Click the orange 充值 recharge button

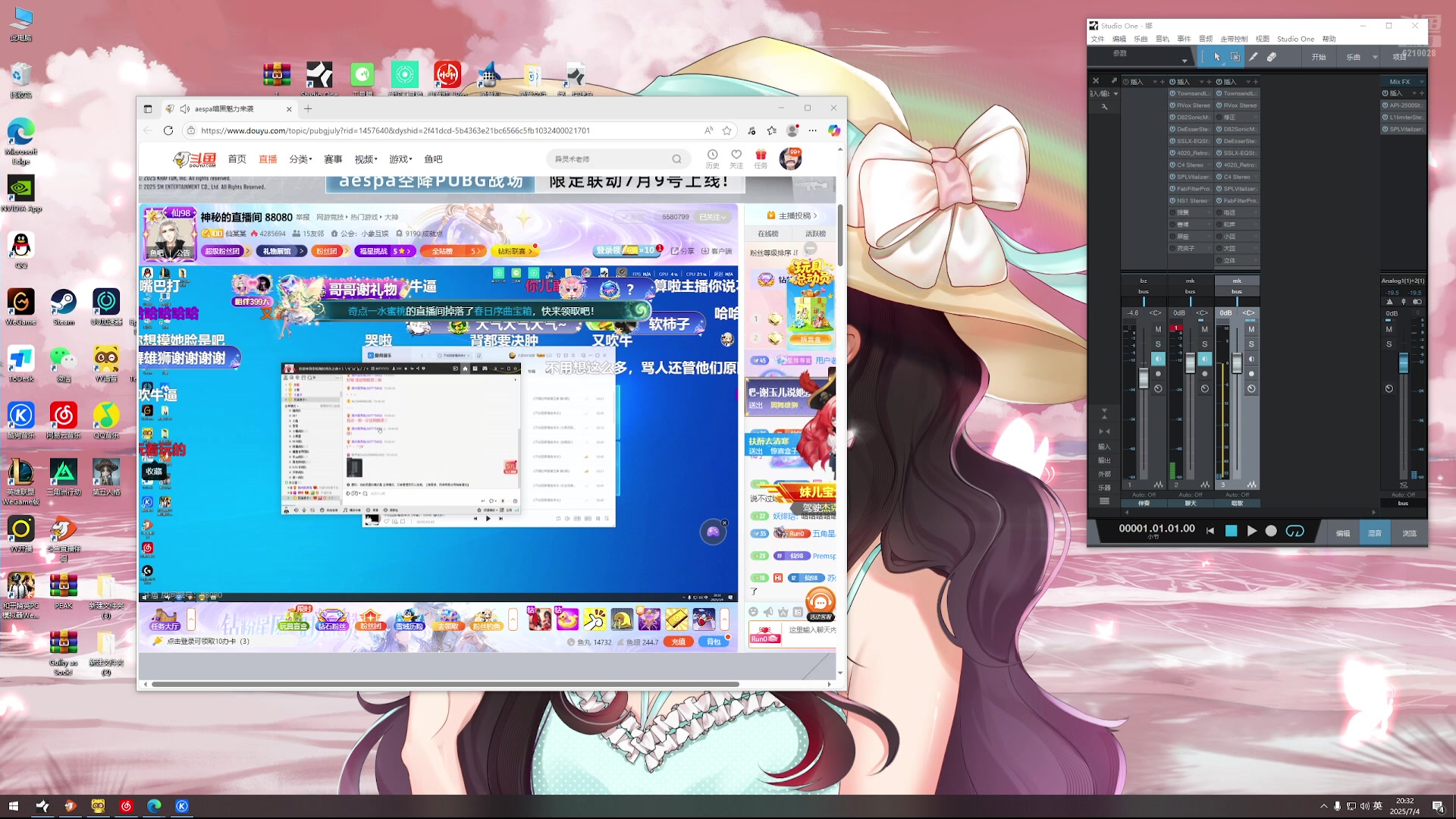(x=678, y=642)
